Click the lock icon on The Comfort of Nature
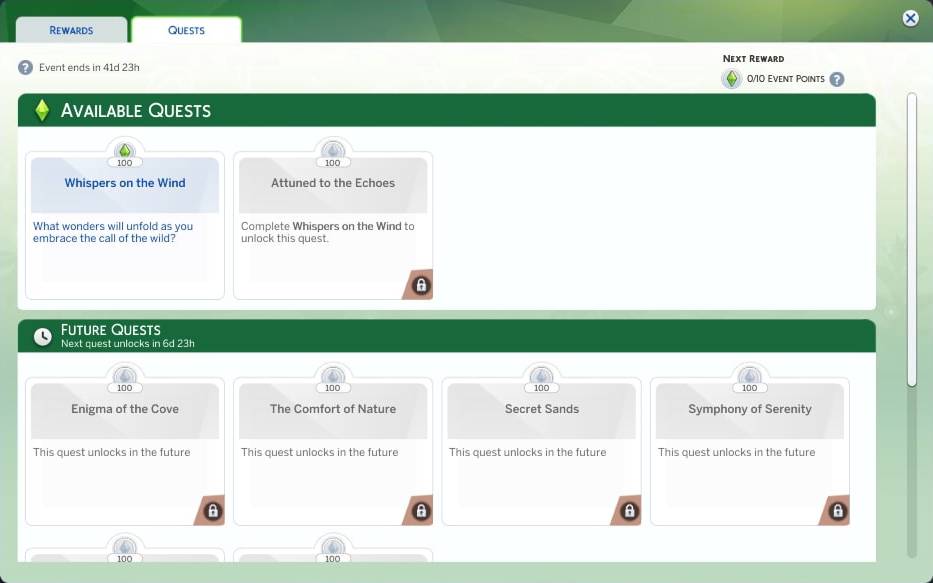The height and width of the screenshot is (583, 933). click(421, 511)
